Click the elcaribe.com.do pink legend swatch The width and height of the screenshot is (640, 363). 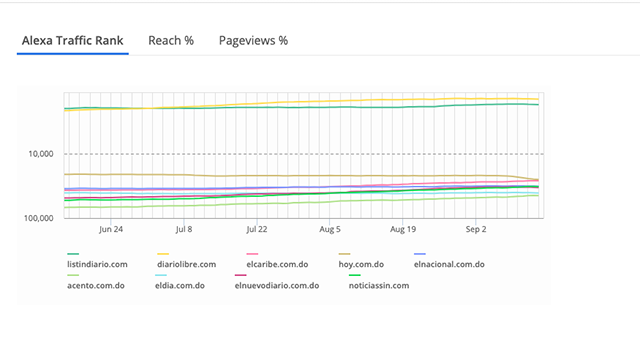(x=252, y=254)
